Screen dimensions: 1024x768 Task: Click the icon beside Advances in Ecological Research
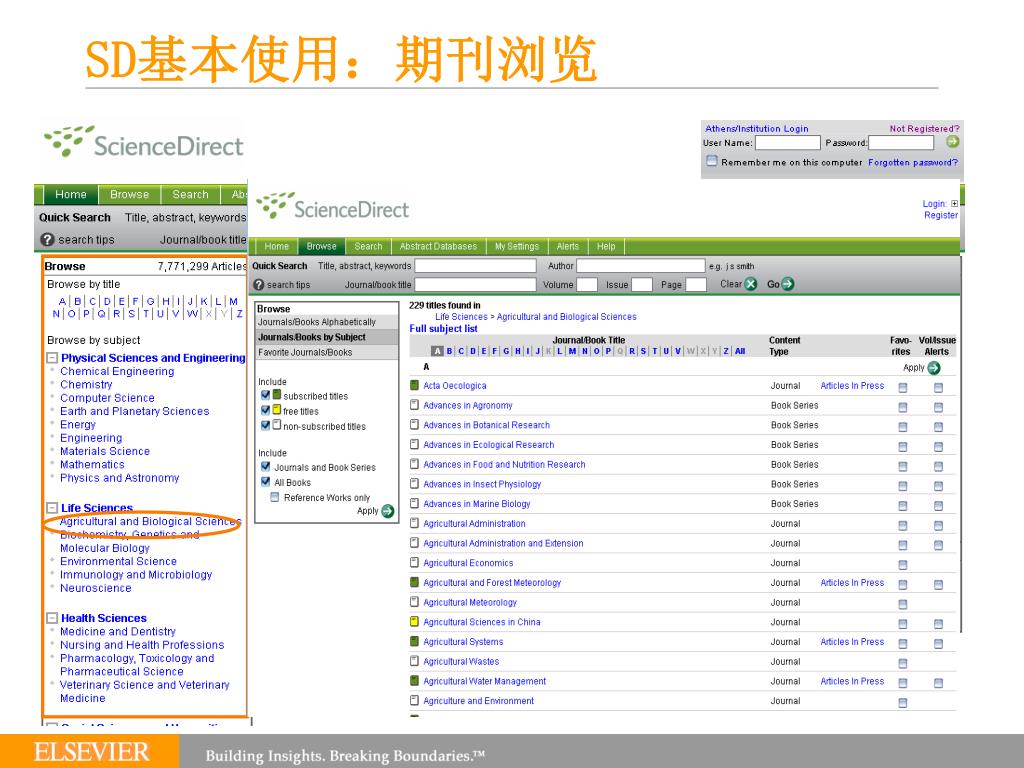pos(414,444)
